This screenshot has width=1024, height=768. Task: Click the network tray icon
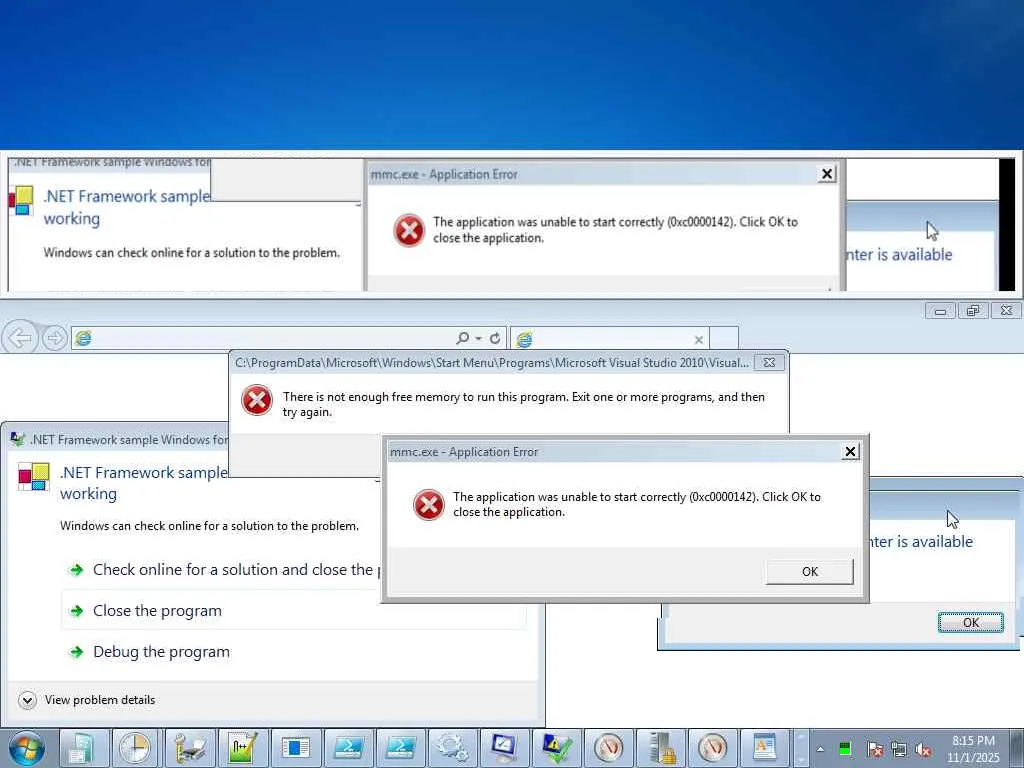coord(899,749)
